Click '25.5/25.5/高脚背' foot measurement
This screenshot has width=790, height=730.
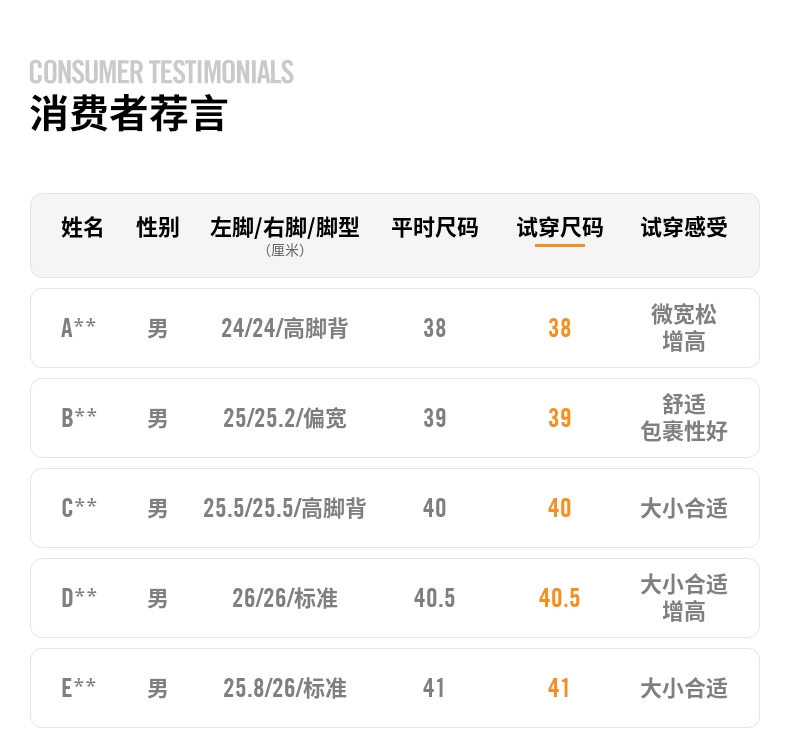[x=285, y=508]
